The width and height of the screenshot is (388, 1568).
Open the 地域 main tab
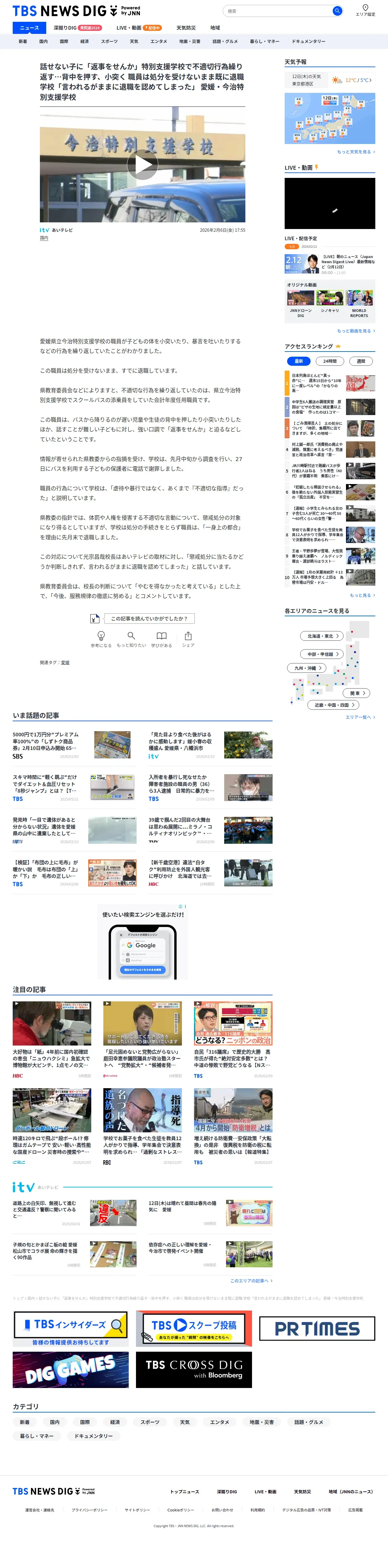215,28
